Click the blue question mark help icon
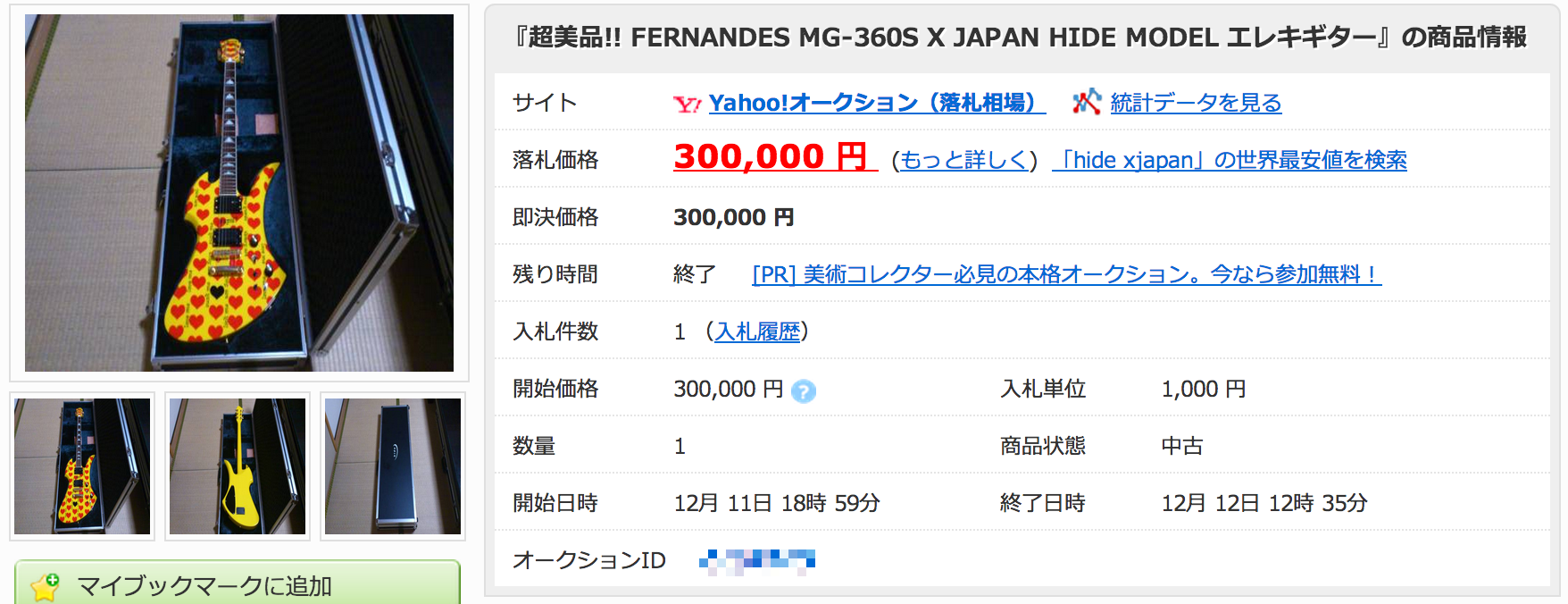 click(x=804, y=391)
